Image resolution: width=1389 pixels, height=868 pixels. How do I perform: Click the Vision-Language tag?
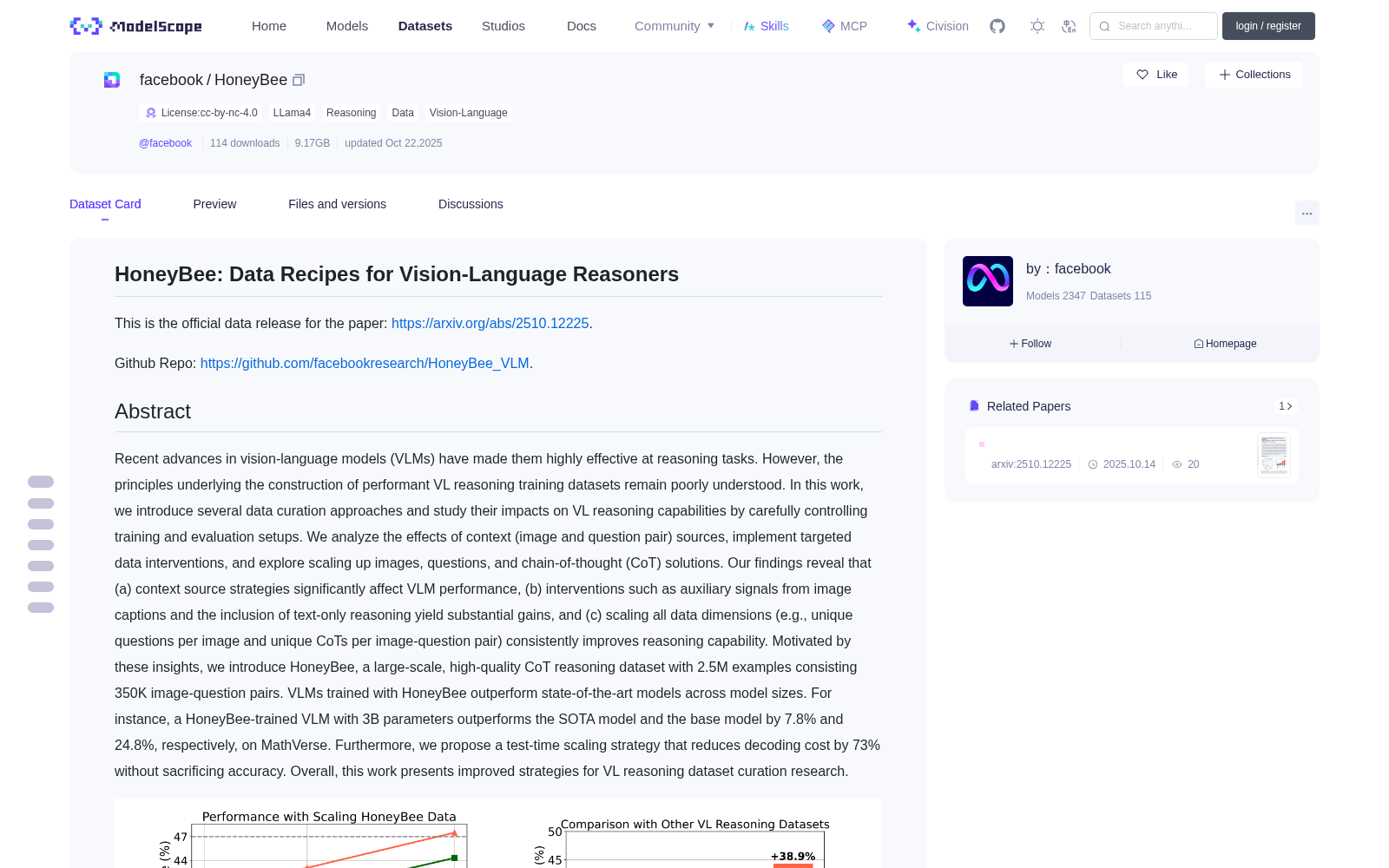(468, 113)
